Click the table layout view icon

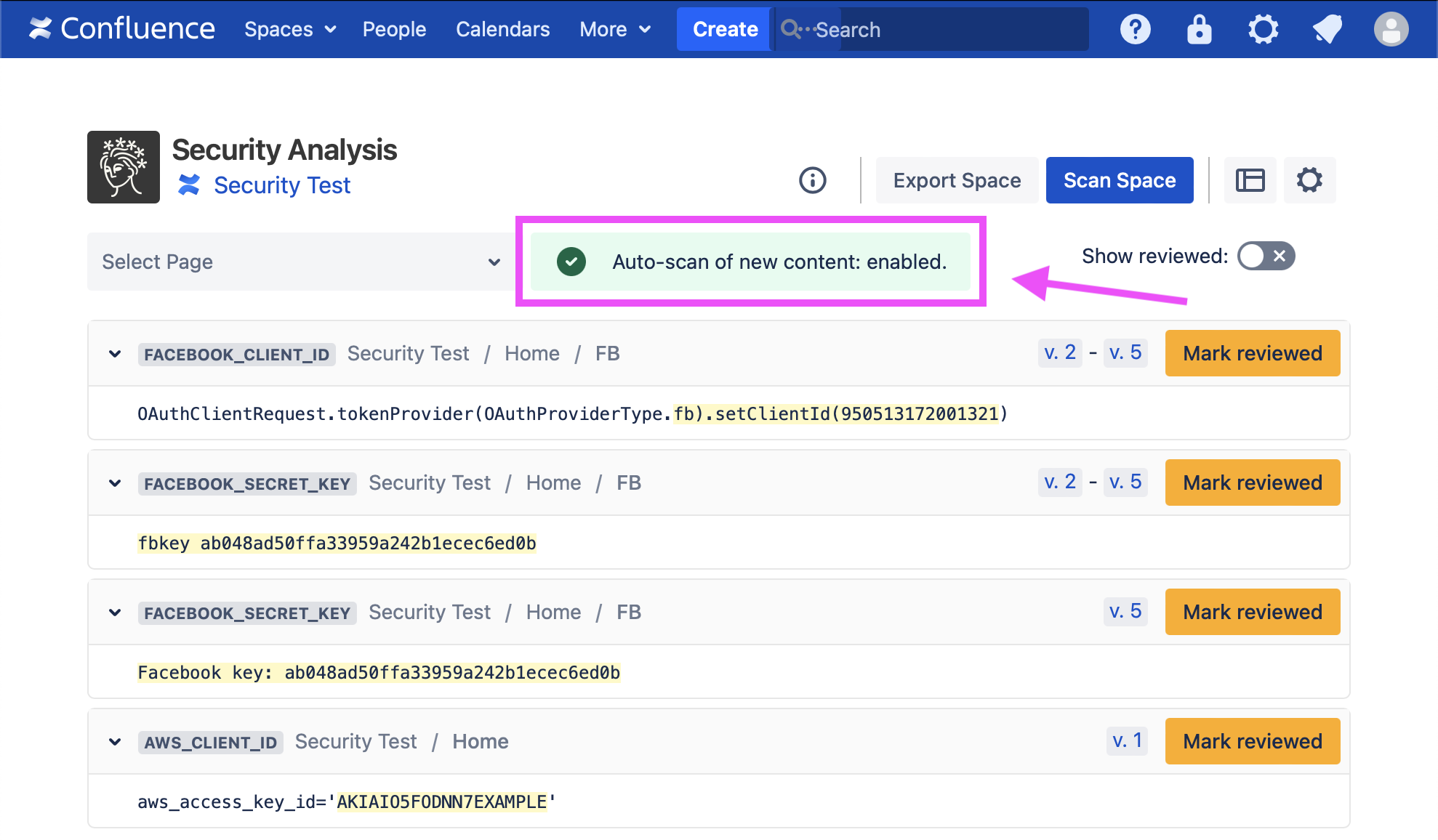(1250, 180)
